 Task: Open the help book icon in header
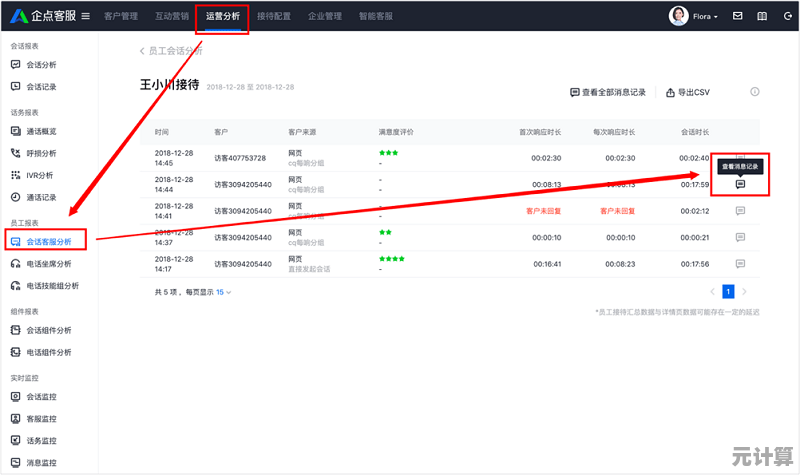click(x=762, y=16)
